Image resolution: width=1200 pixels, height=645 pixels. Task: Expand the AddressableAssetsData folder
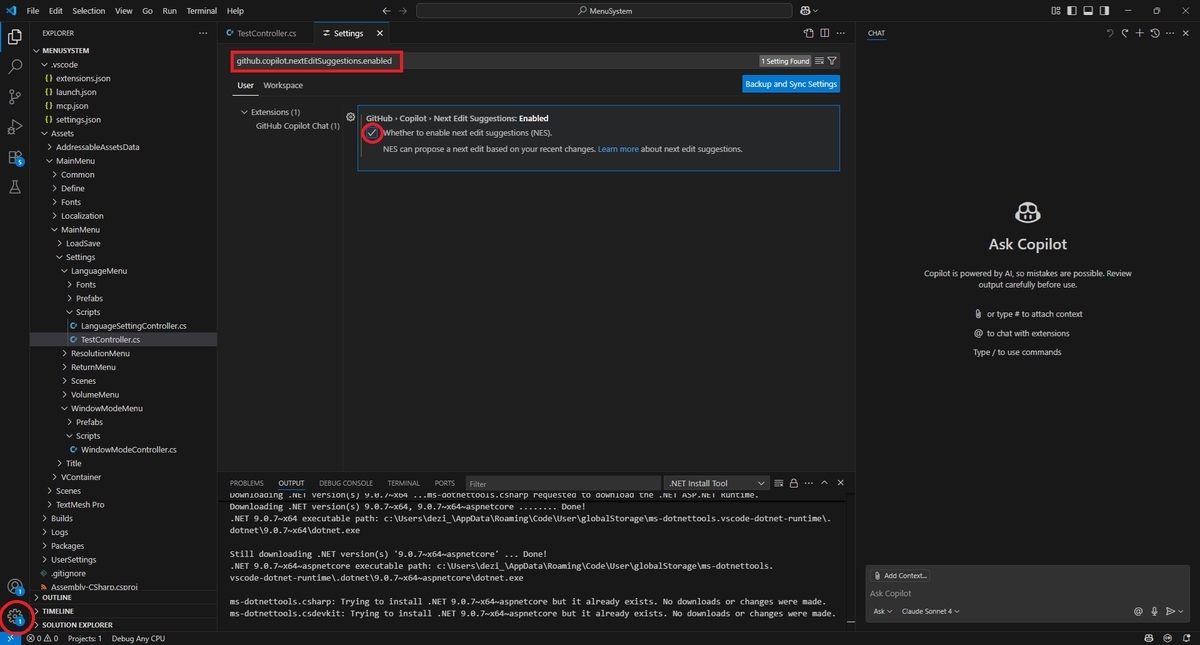coord(97,147)
